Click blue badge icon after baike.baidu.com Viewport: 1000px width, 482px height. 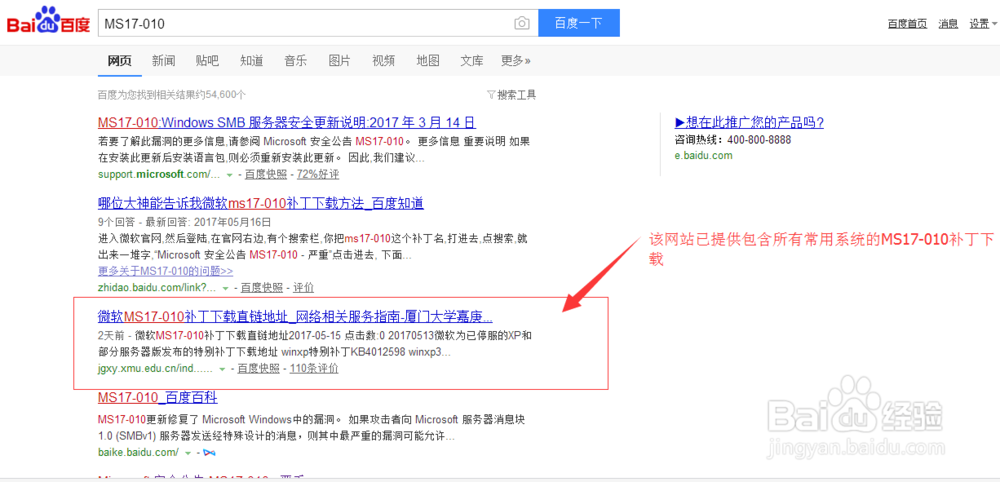click(x=209, y=453)
